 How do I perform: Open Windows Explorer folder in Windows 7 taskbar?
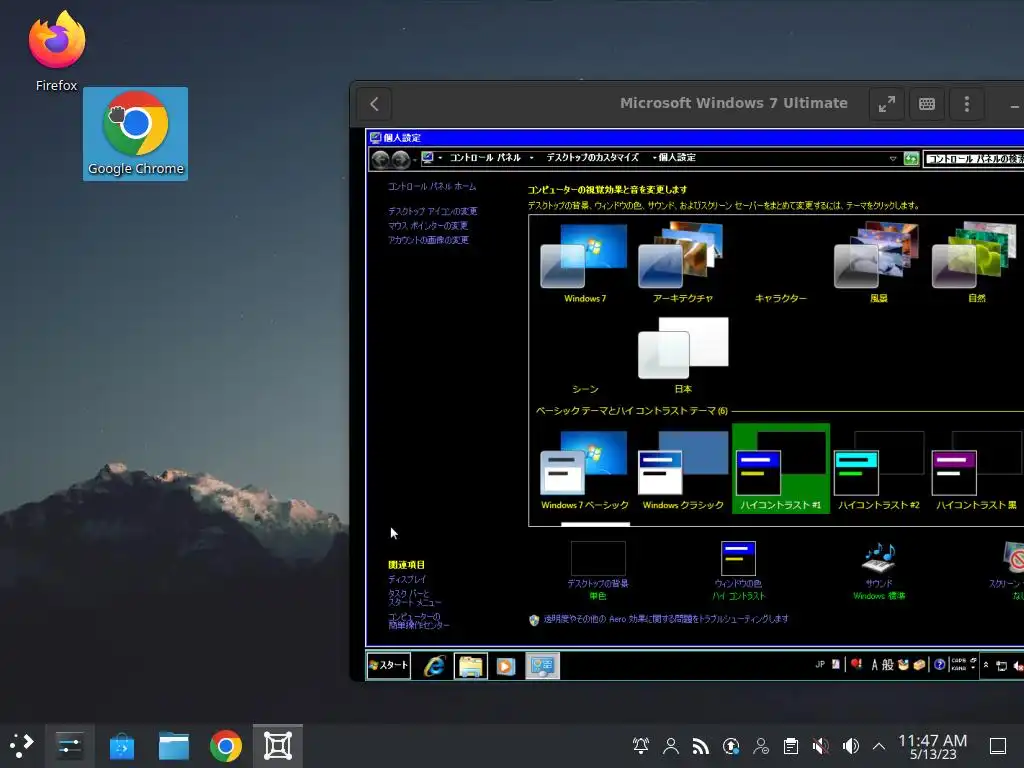pyautogui.click(x=470, y=666)
